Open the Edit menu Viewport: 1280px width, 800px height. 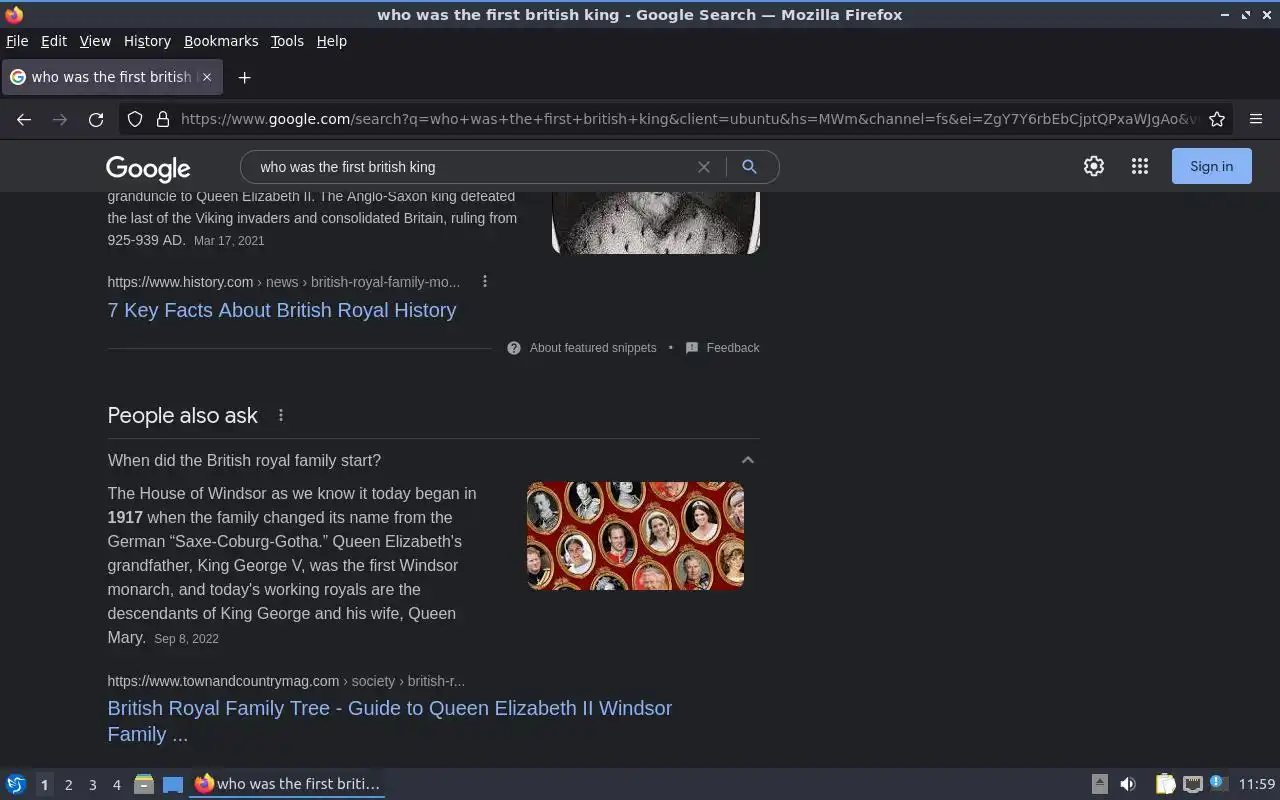[54, 41]
